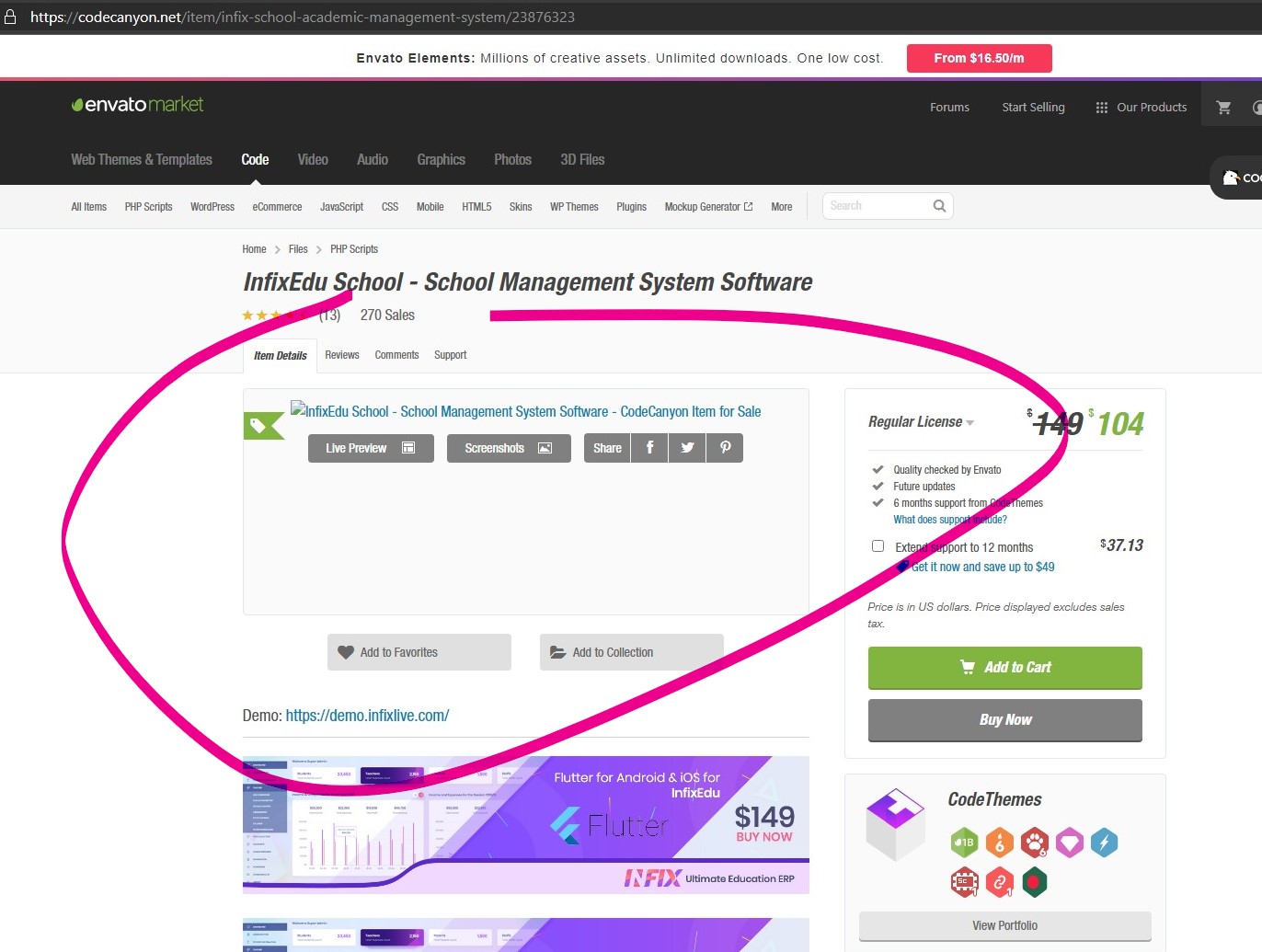Click the Home breadcrumb link
The width and height of the screenshot is (1262, 952).
click(x=254, y=249)
